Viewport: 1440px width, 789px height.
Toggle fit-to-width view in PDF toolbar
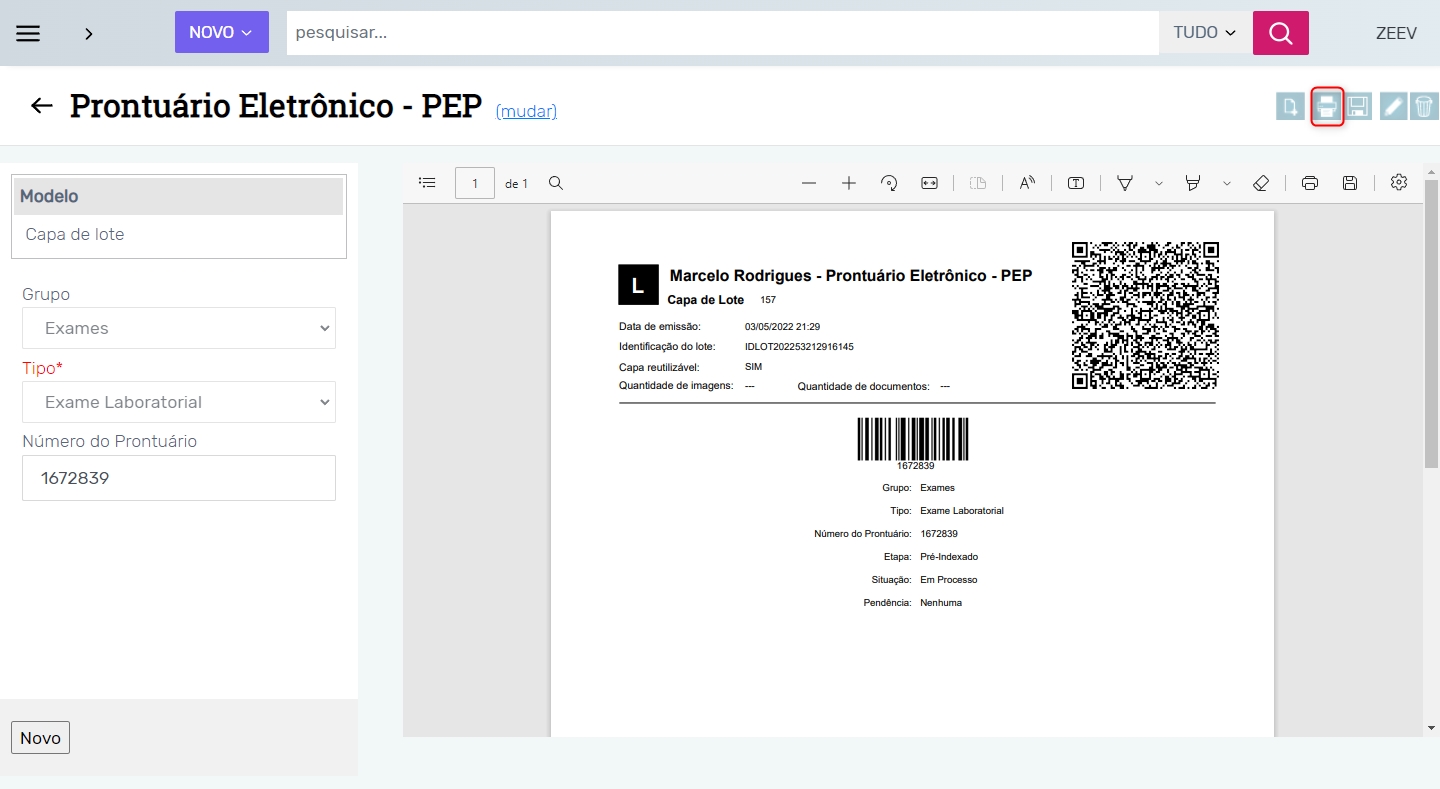tap(929, 183)
